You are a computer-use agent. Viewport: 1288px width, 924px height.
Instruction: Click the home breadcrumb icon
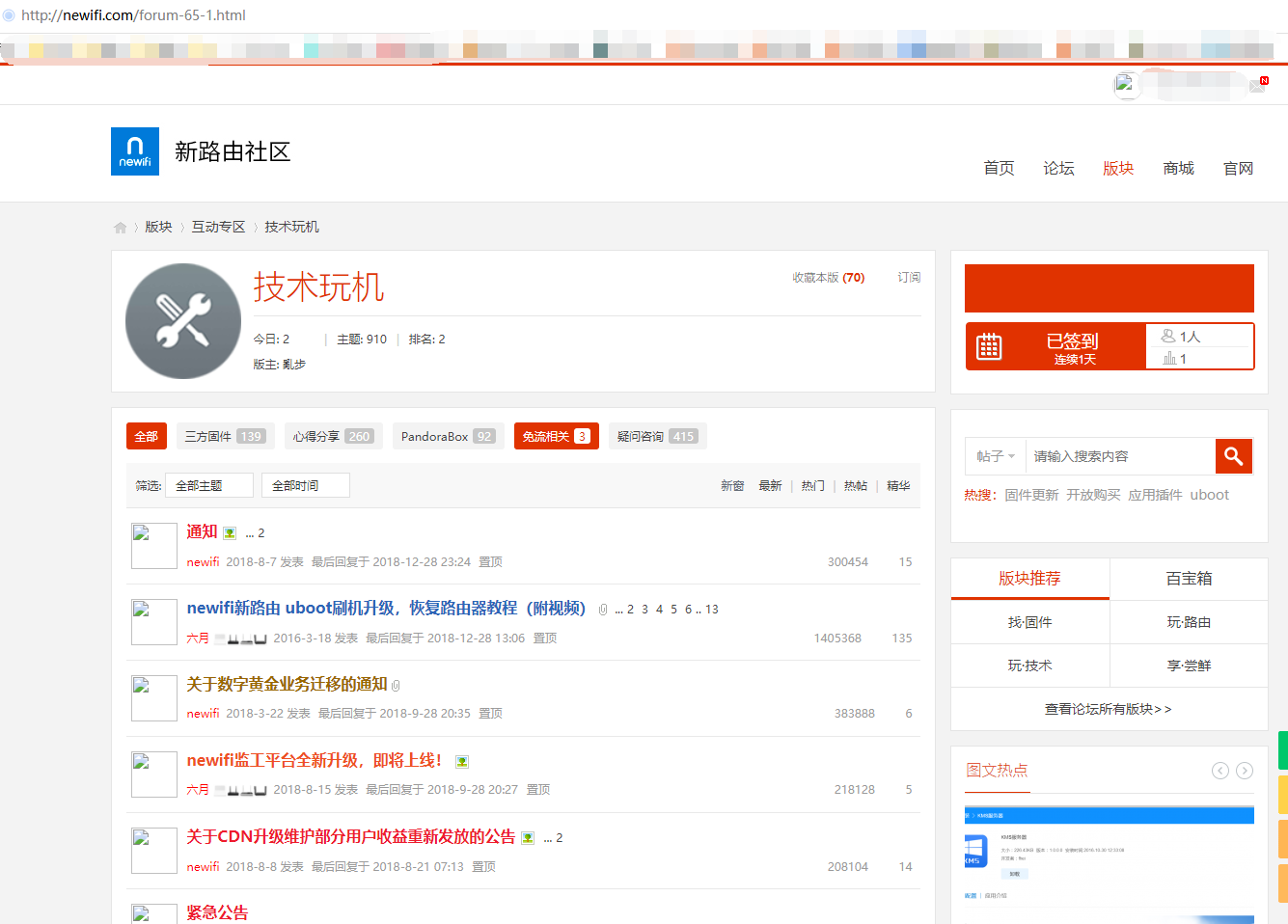click(x=120, y=228)
